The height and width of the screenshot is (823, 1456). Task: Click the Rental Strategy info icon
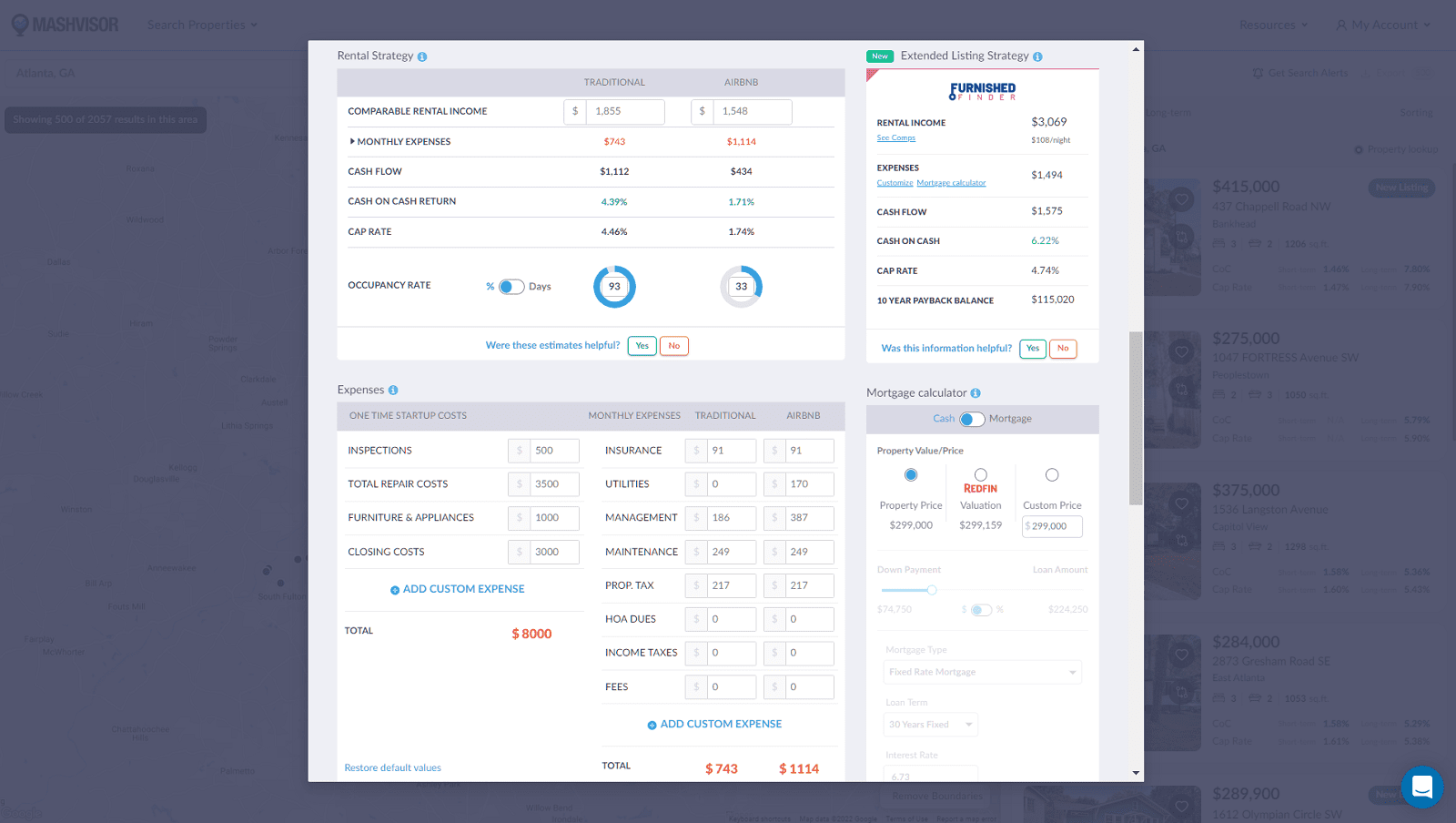pyautogui.click(x=422, y=56)
